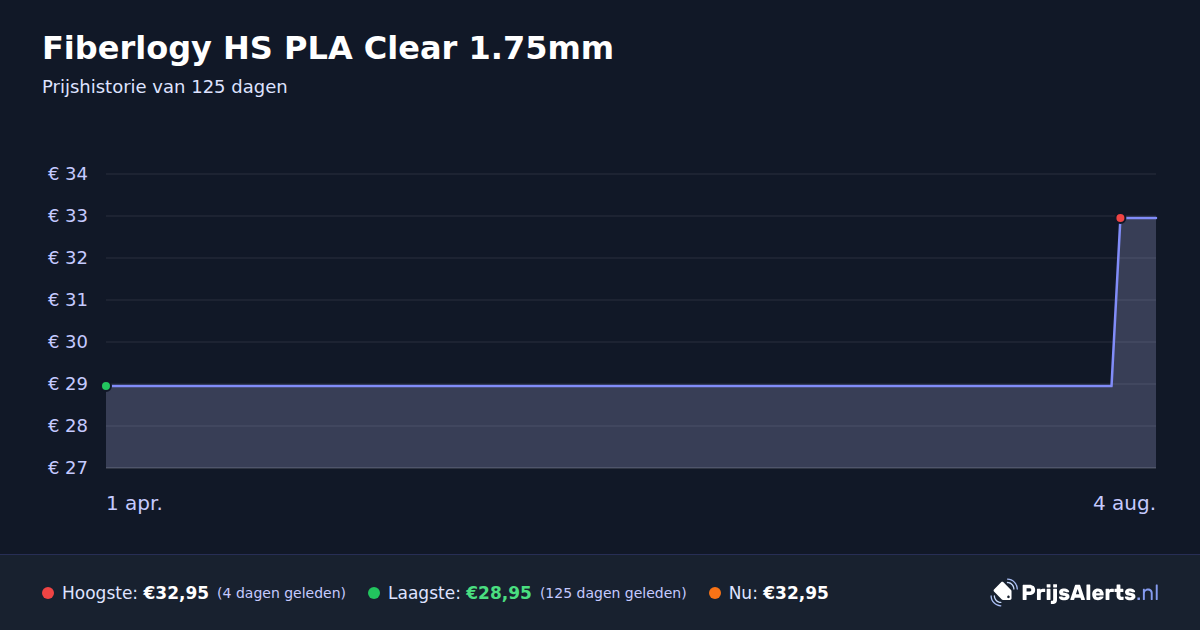The width and height of the screenshot is (1200, 630).
Task: Click the PrijsAlerts price-tag logo icon
Action: [1003, 593]
